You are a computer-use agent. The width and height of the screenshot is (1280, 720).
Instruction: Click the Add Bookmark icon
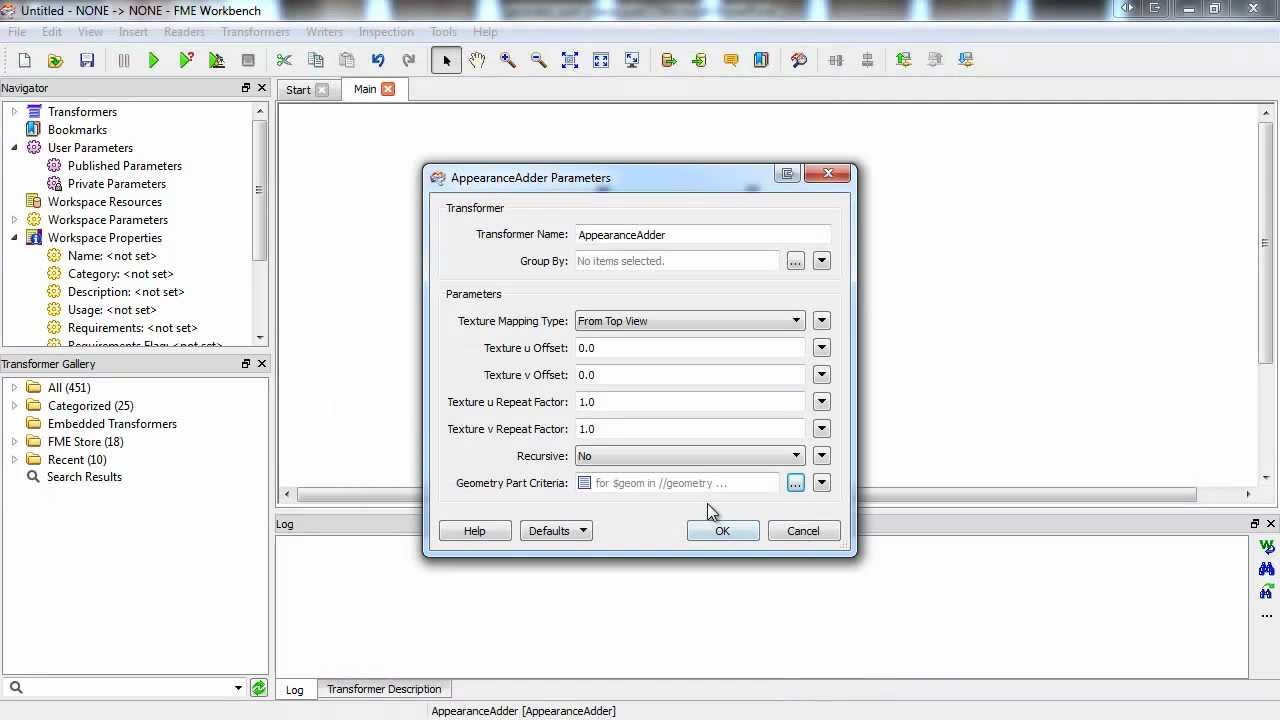point(761,60)
